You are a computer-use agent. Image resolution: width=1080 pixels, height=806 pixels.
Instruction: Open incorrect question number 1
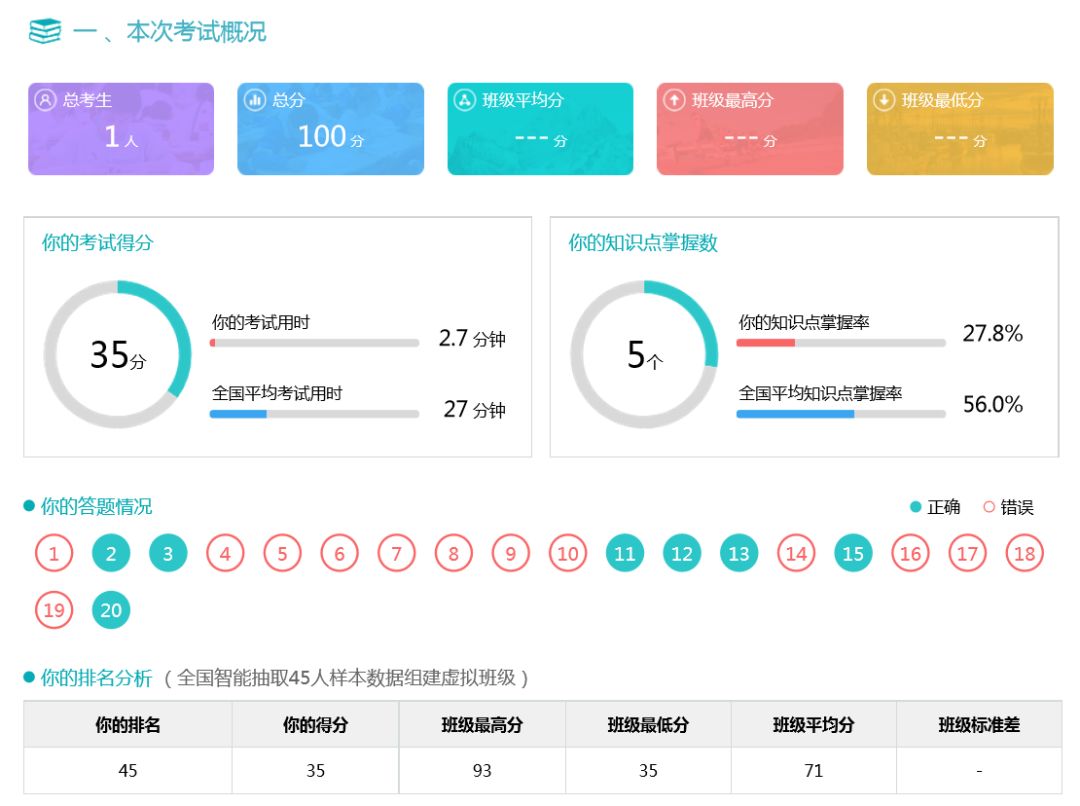pyautogui.click(x=54, y=553)
